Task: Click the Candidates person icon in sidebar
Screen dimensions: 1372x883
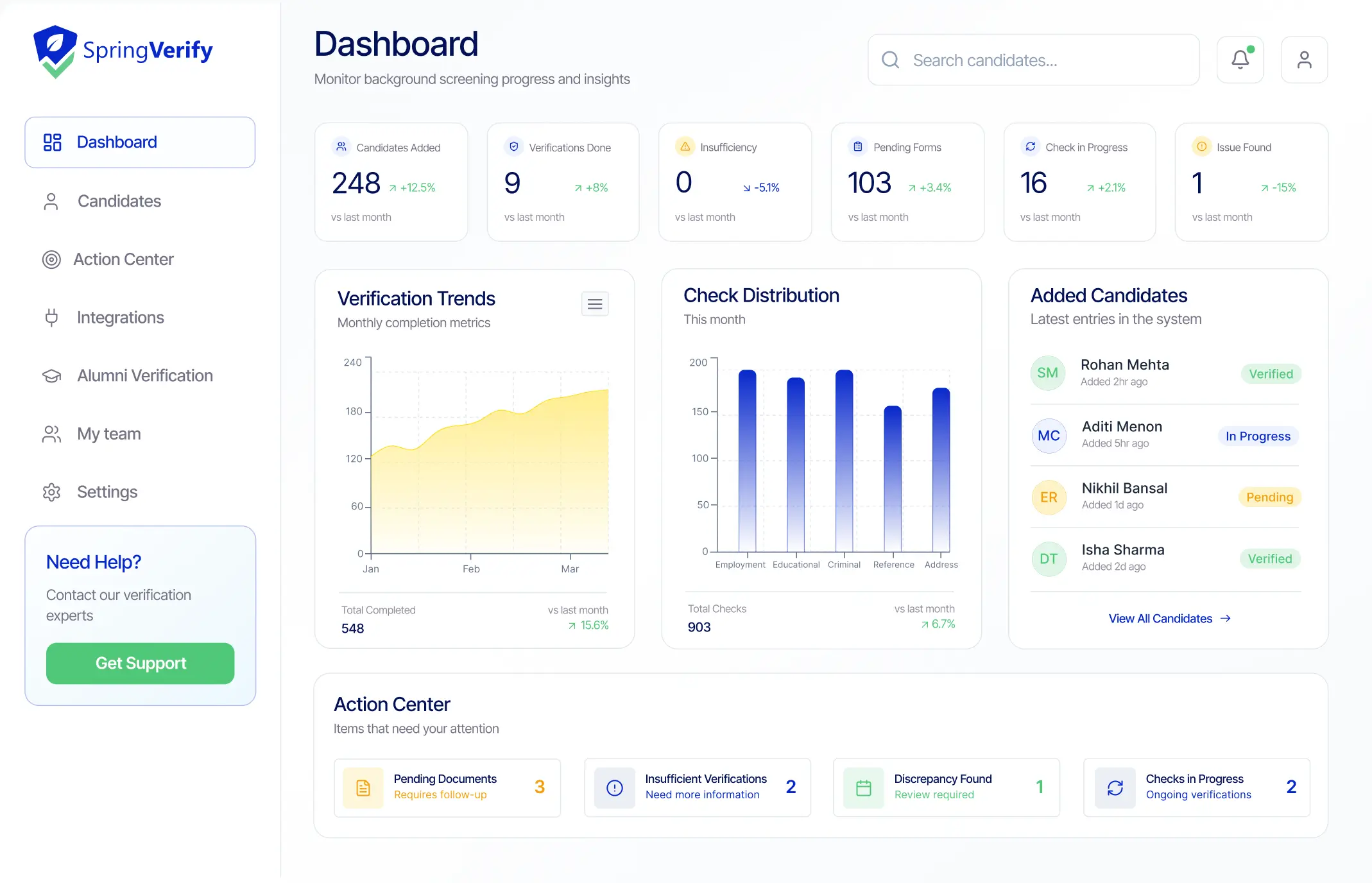Action: (x=51, y=201)
